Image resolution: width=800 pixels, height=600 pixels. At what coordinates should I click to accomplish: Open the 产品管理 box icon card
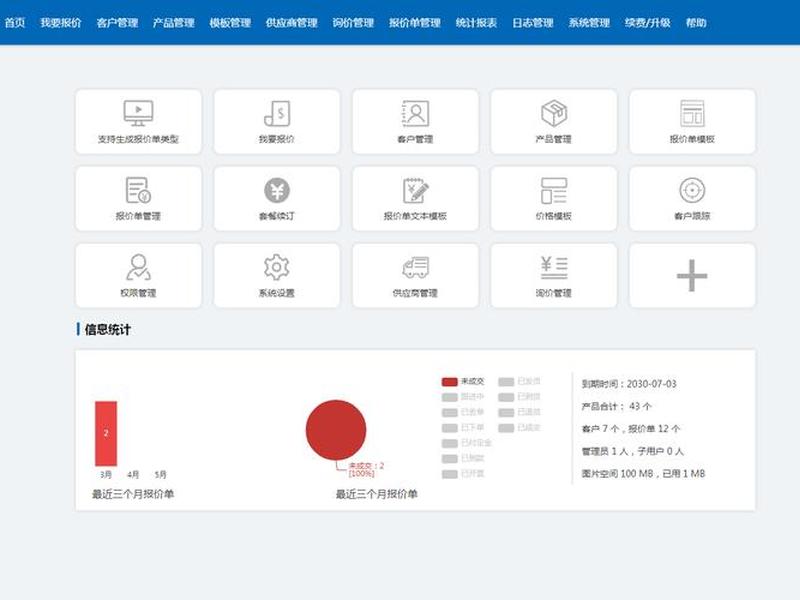point(554,122)
